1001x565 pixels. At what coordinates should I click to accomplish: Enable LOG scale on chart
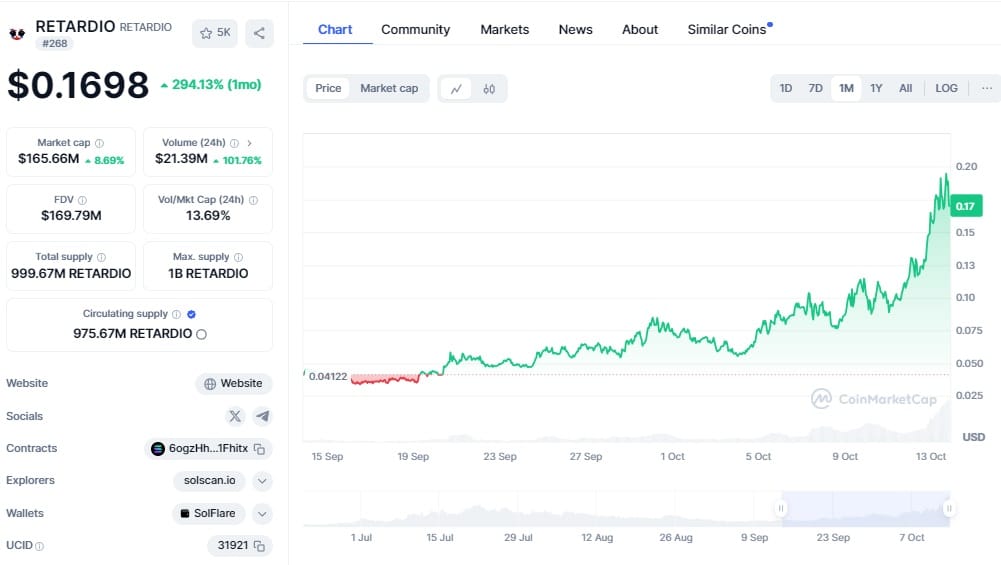coord(946,88)
